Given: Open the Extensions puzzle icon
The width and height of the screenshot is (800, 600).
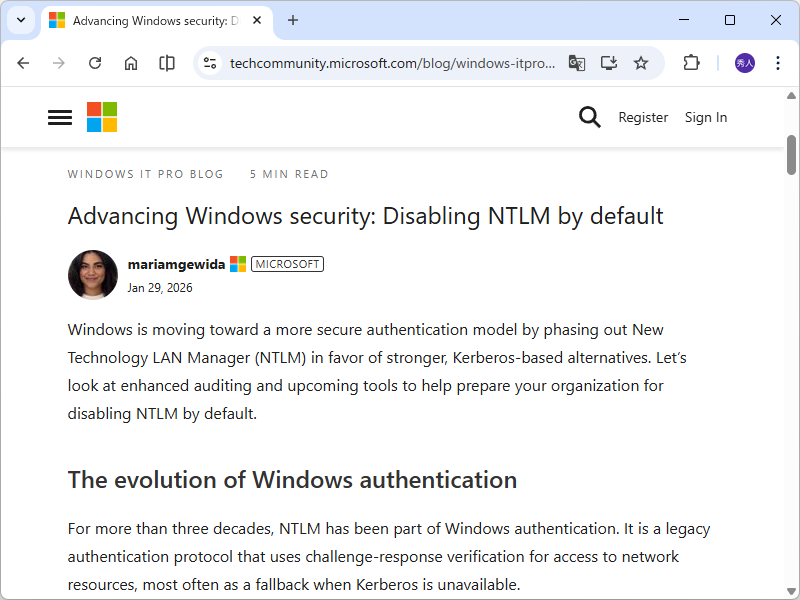Looking at the screenshot, I should click(691, 63).
